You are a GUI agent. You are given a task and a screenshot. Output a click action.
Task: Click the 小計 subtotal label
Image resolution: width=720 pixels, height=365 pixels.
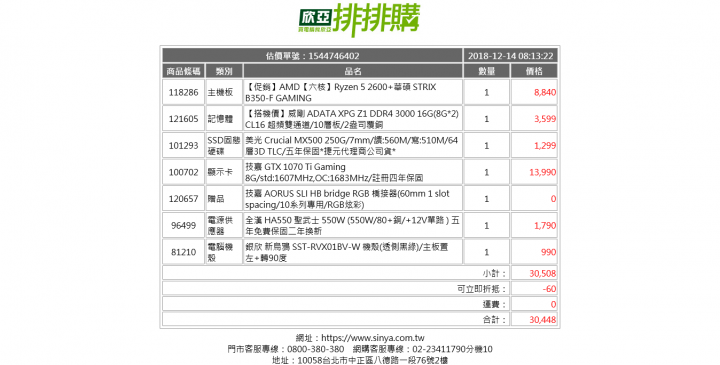(x=494, y=274)
